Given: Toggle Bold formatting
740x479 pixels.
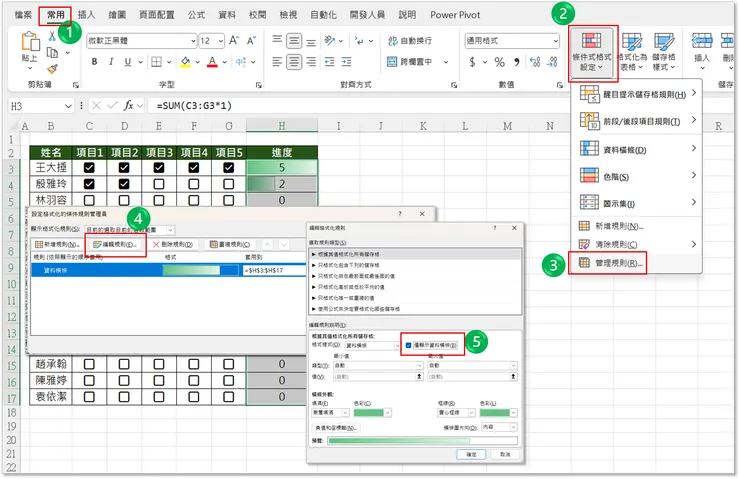Looking at the screenshot, I should tap(94, 62).
